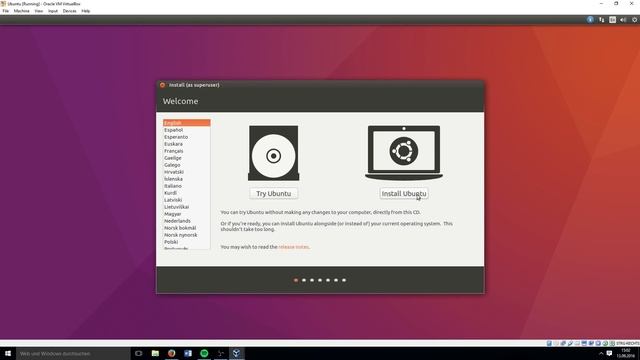Viewport: 640px width, 360px height.
Task: Select Magyar in the language list
Action: pos(187,214)
